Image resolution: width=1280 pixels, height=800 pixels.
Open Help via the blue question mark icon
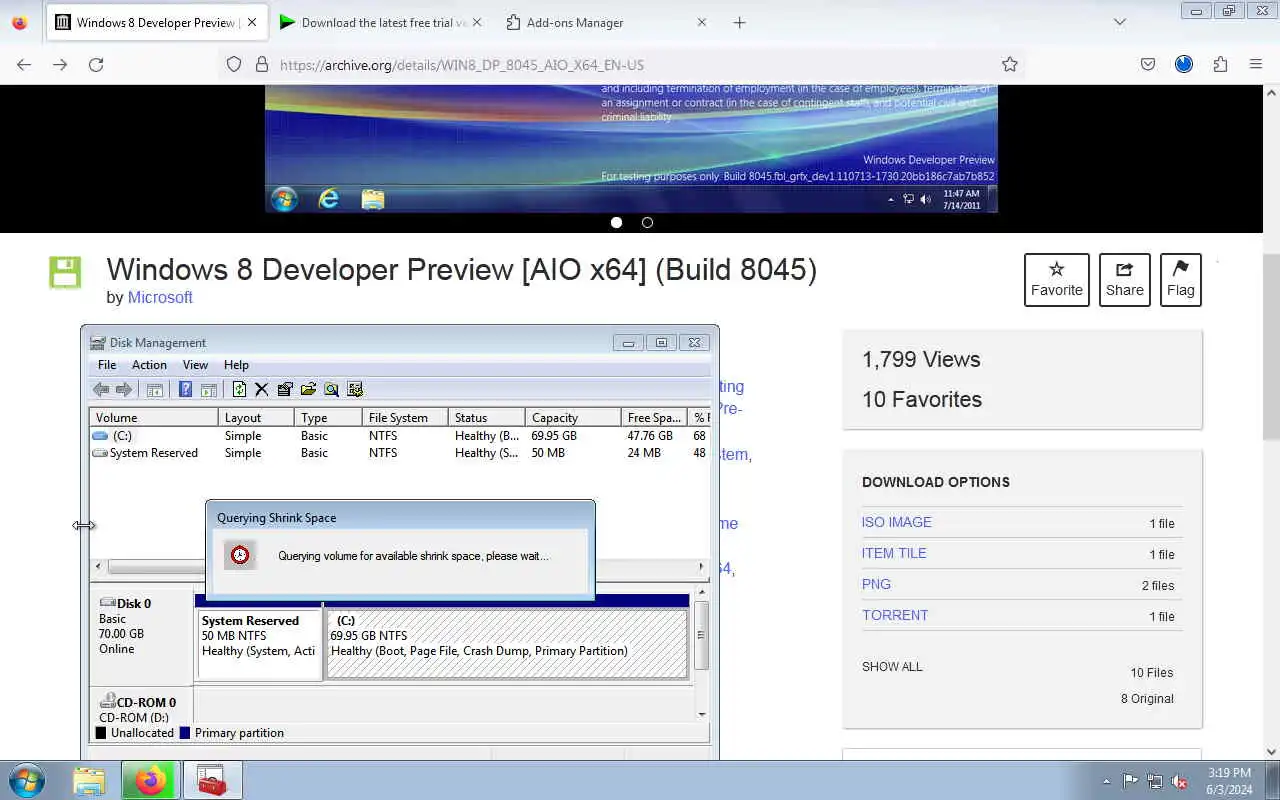click(185, 389)
